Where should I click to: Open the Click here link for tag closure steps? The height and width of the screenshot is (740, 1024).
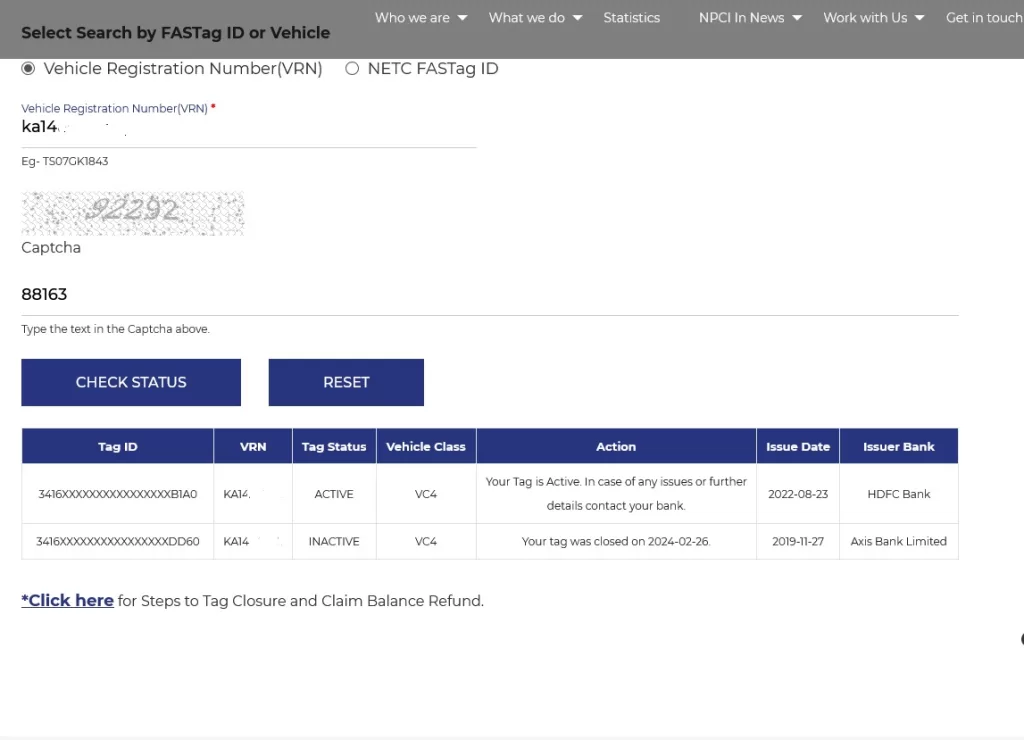click(67, 600)
